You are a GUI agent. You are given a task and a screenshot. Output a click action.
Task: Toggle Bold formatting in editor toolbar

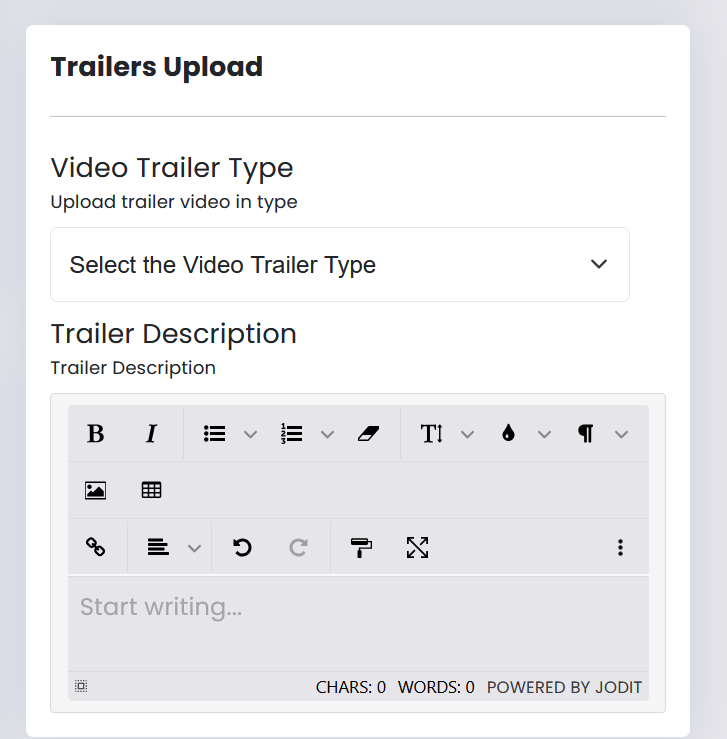pyautogui.click(x=96, y=434)
